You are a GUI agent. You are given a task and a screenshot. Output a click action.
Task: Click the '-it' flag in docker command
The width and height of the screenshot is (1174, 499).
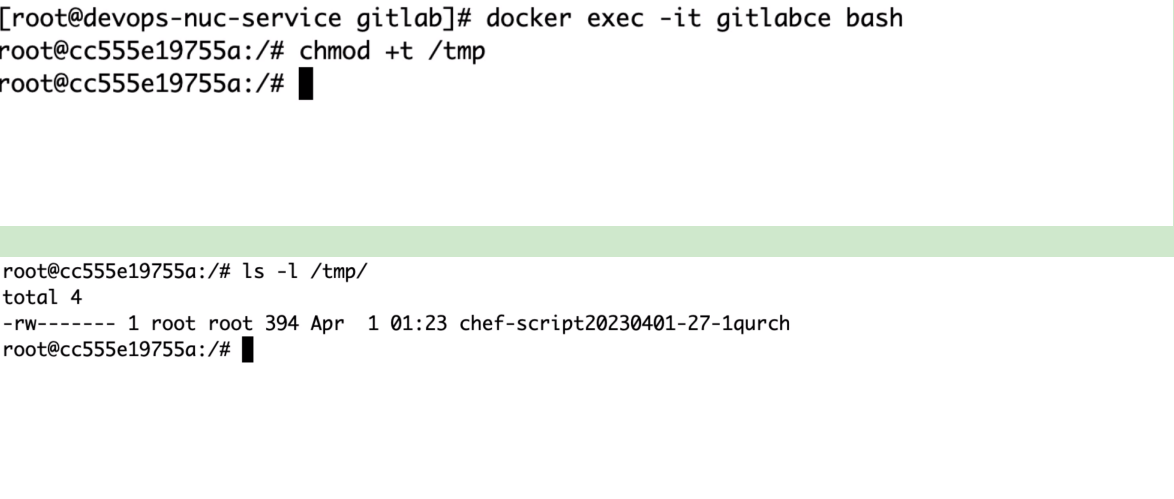[680, 17]
